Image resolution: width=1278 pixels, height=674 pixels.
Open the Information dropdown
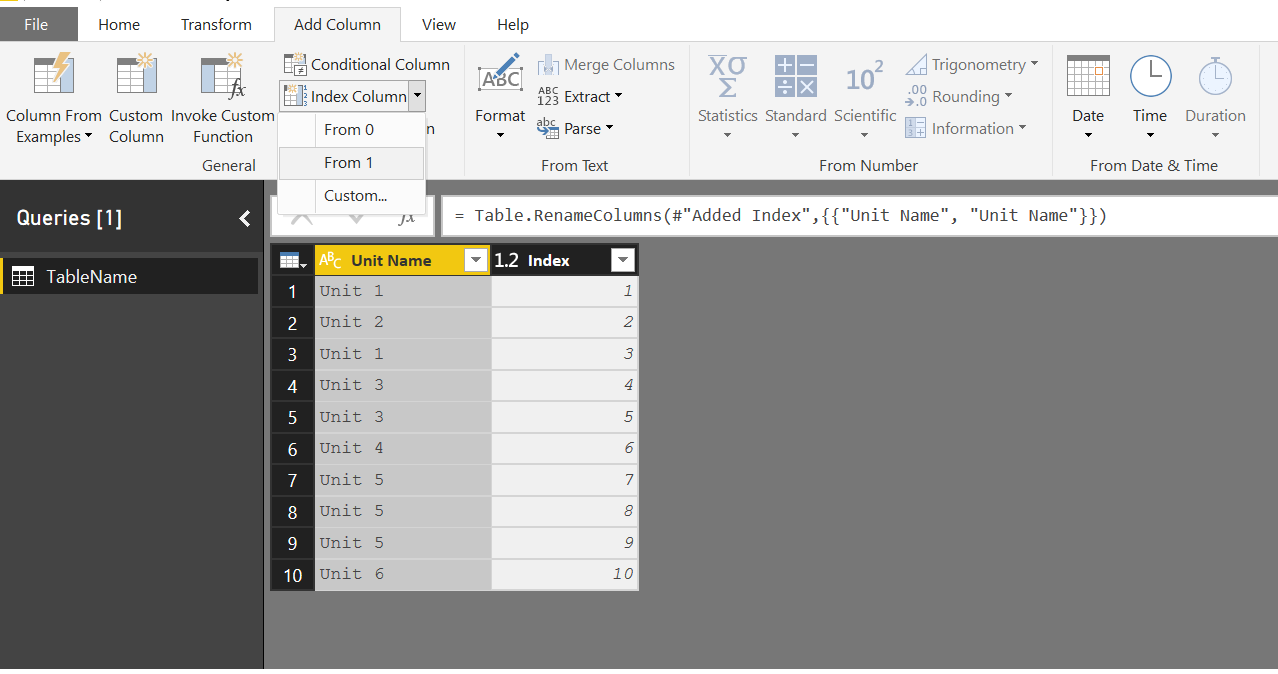[966, 128]
